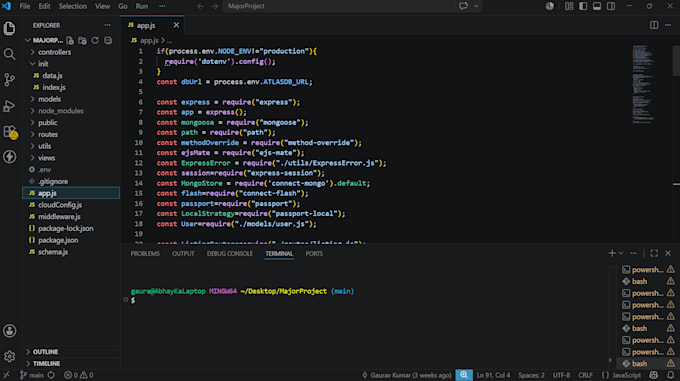Open Explorer views and more actions menu
Image resolution: width=680 pixels, height=381 pixels.
coord(107,25)
